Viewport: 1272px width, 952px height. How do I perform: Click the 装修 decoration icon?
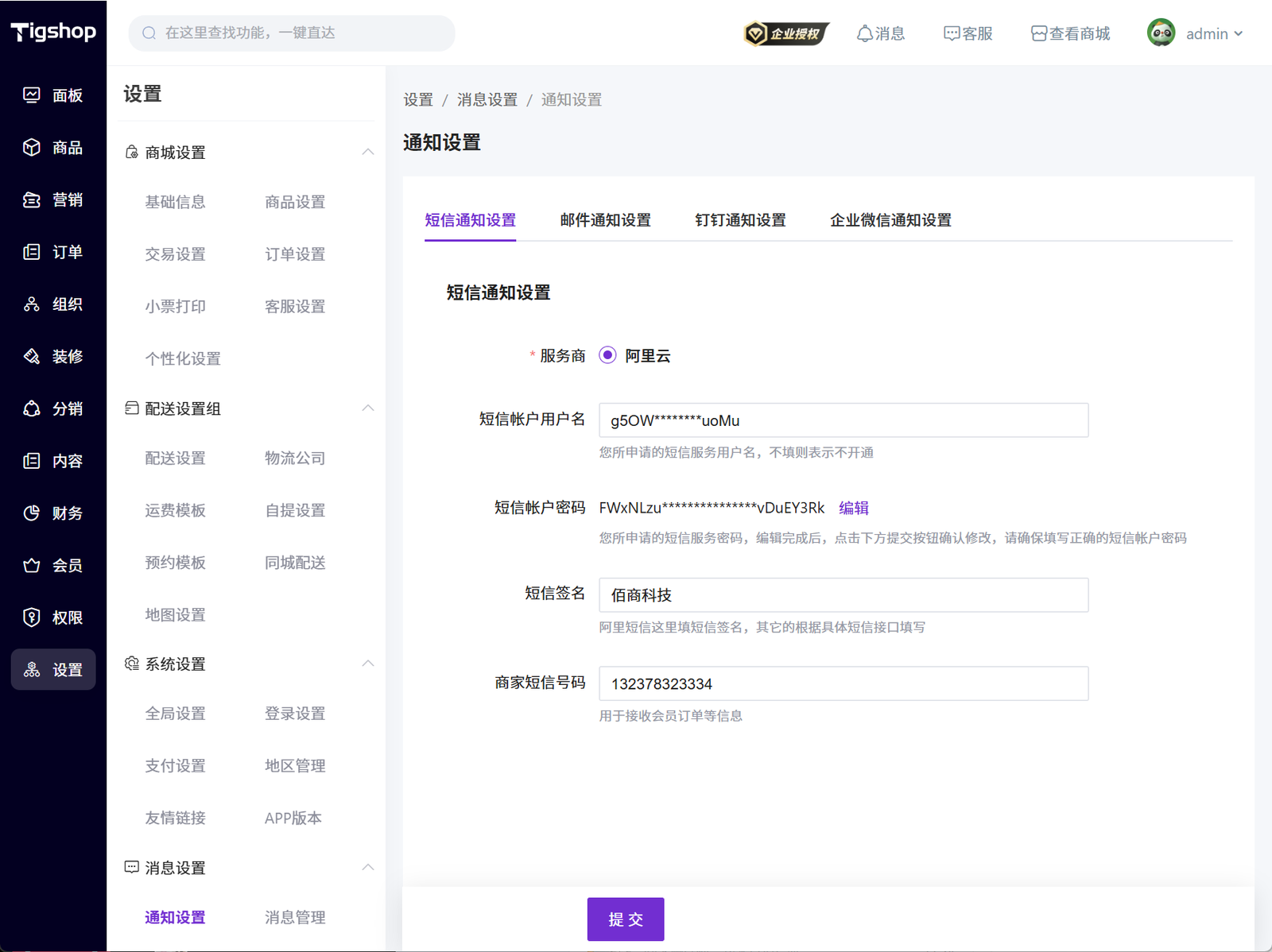[x=32, y=357]
